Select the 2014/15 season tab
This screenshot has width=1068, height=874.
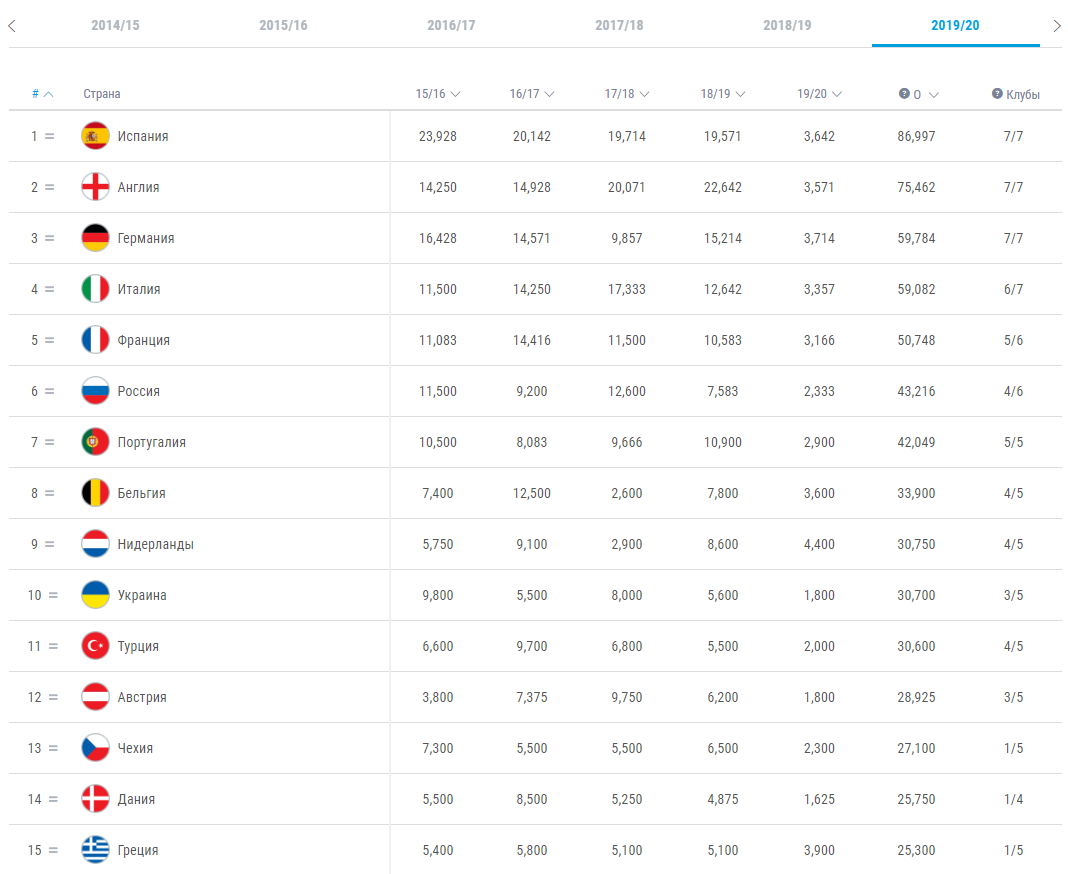[115, 25]
